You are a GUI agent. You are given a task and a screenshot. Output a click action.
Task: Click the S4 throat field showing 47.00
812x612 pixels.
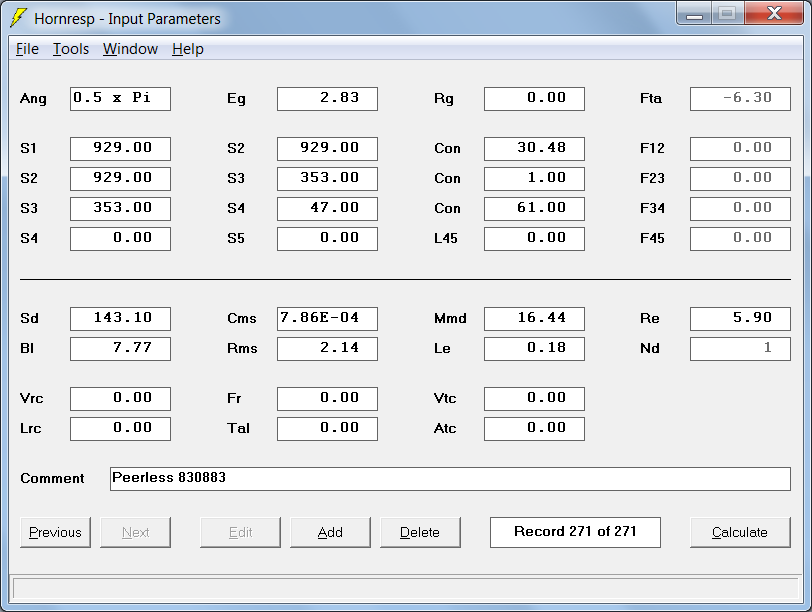point(327,209)
